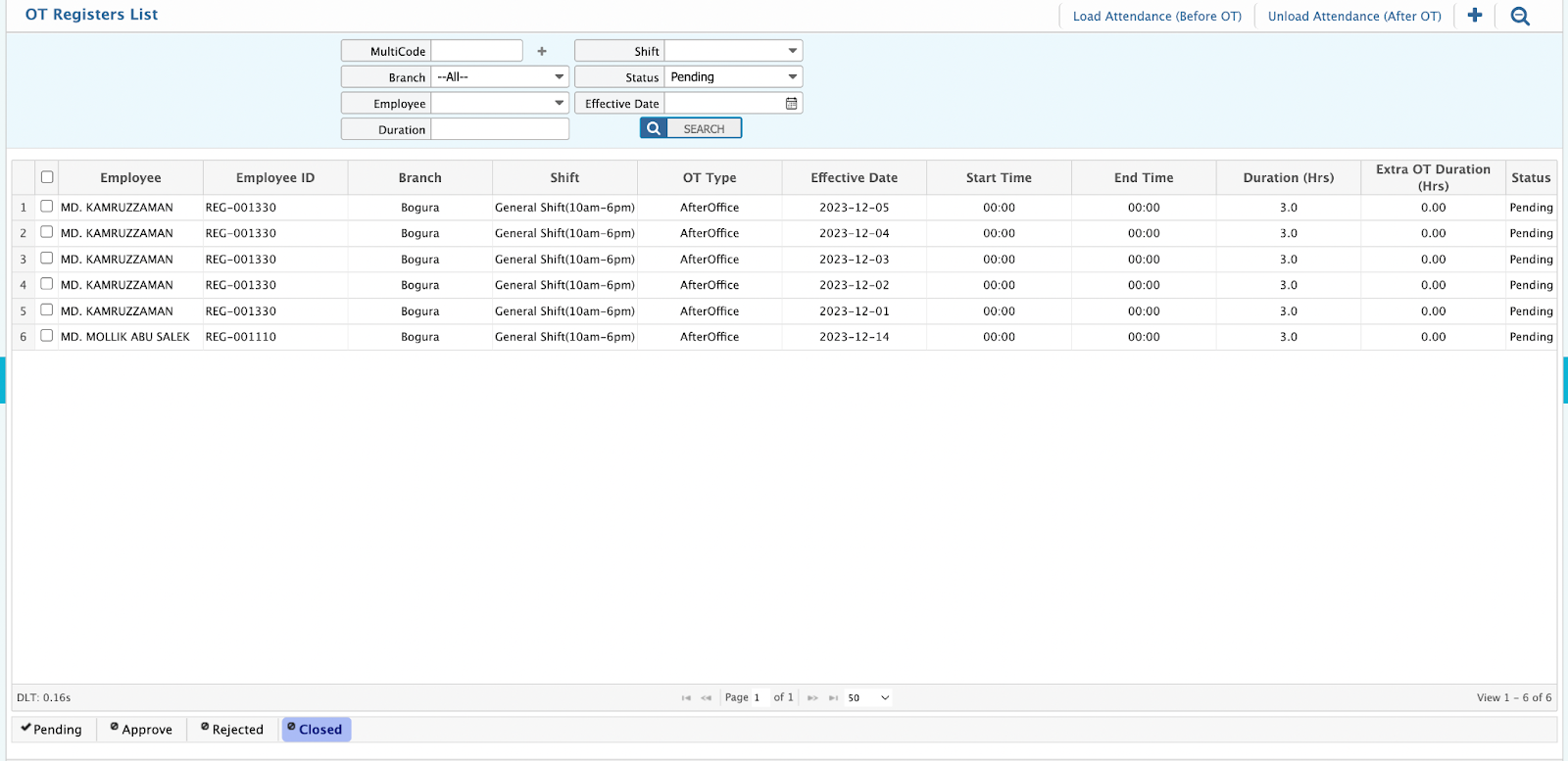Open the Effective Date calendar icon
This screenshot has width=1568, height=761.
tap(791, 104)
